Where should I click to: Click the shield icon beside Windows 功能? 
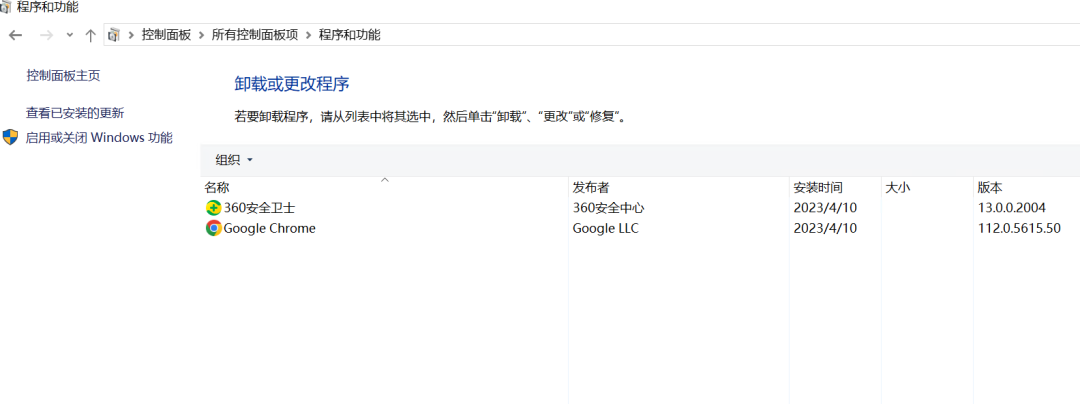click(10, 137)
